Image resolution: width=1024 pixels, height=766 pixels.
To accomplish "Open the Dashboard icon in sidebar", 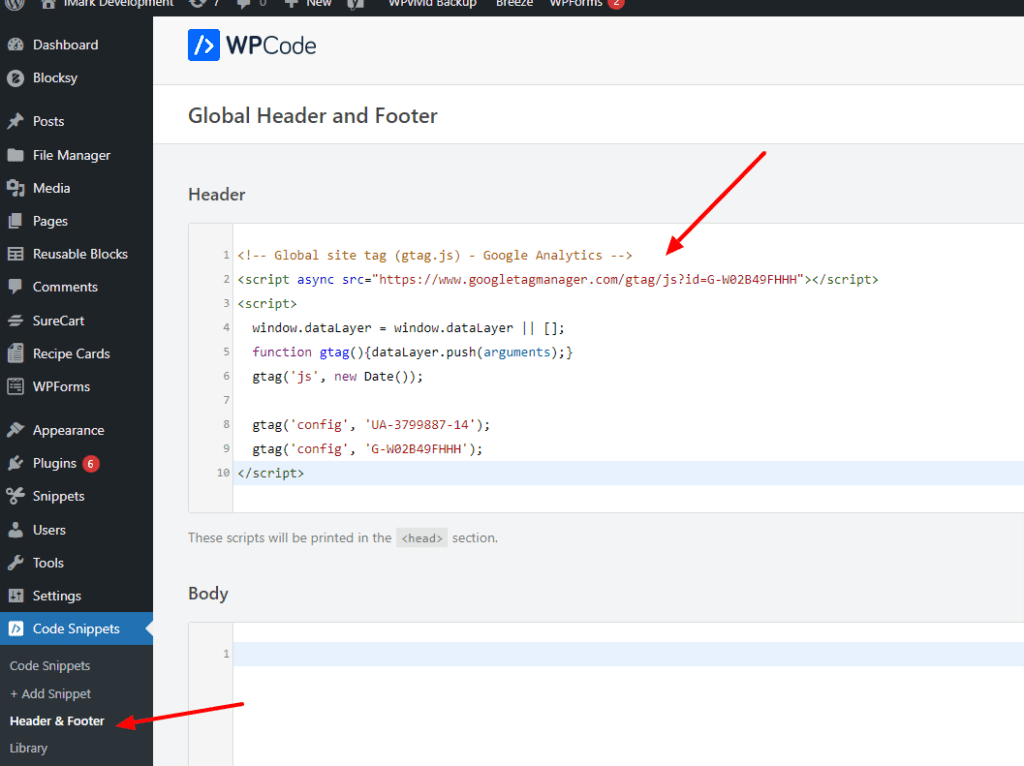I will [x=16, y=44].
